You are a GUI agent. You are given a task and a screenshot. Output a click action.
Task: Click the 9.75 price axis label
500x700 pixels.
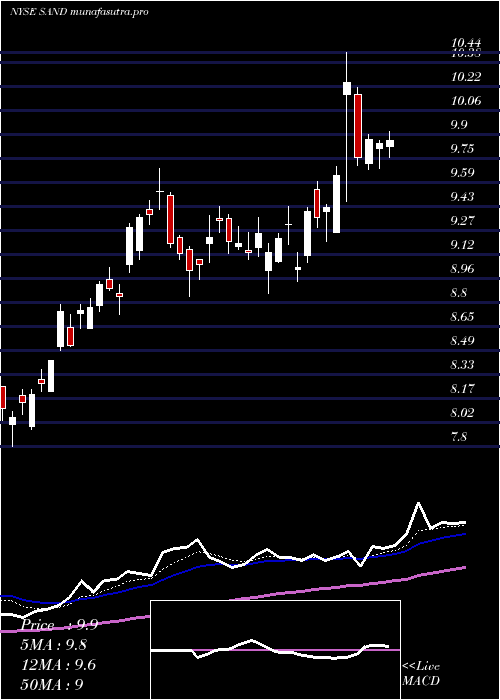(462, 149)
